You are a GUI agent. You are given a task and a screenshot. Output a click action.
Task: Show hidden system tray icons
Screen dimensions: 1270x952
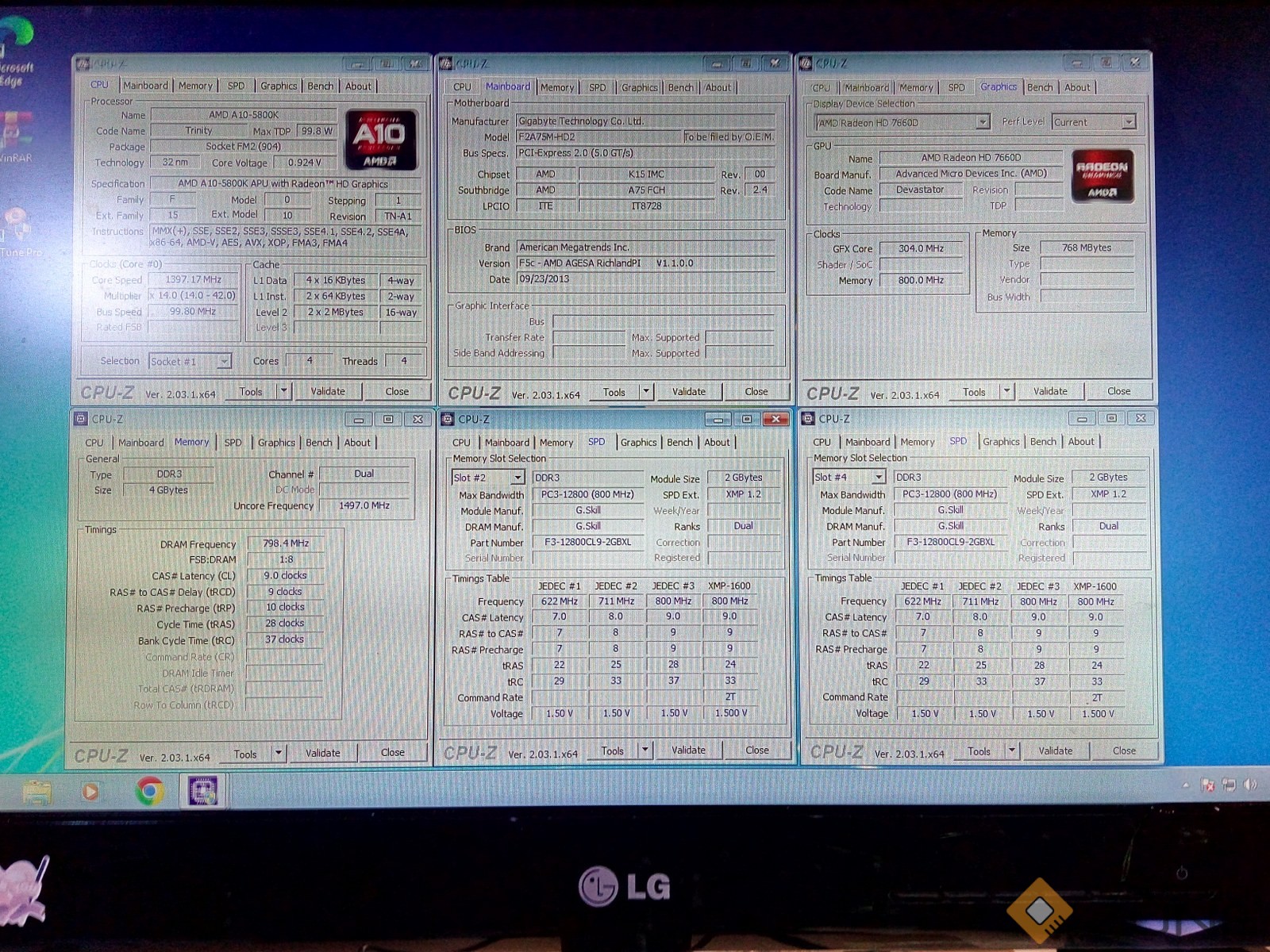click(x=1186, y=785)
